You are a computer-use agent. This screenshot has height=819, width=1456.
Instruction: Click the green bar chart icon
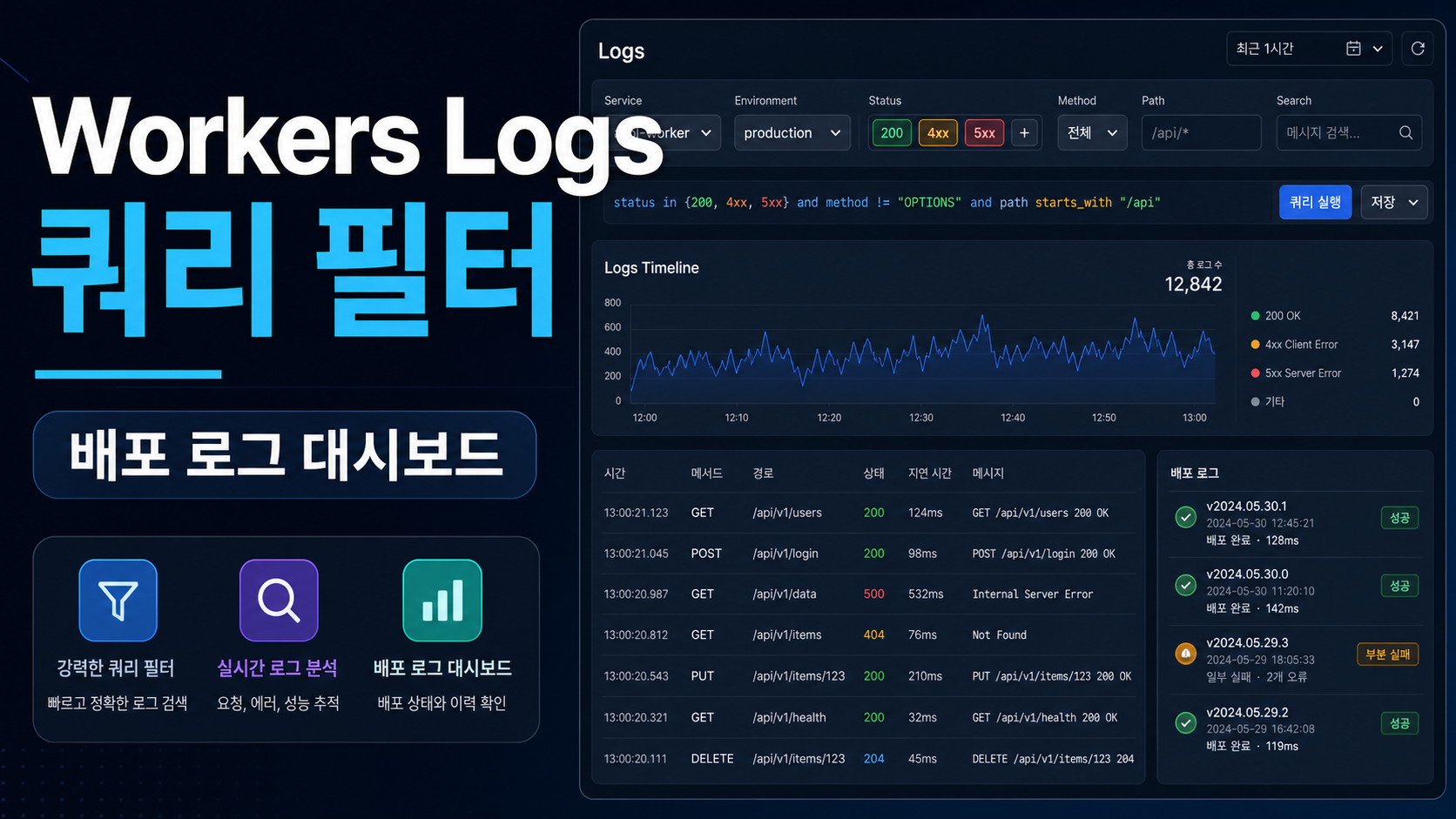(x=442, y=601)
